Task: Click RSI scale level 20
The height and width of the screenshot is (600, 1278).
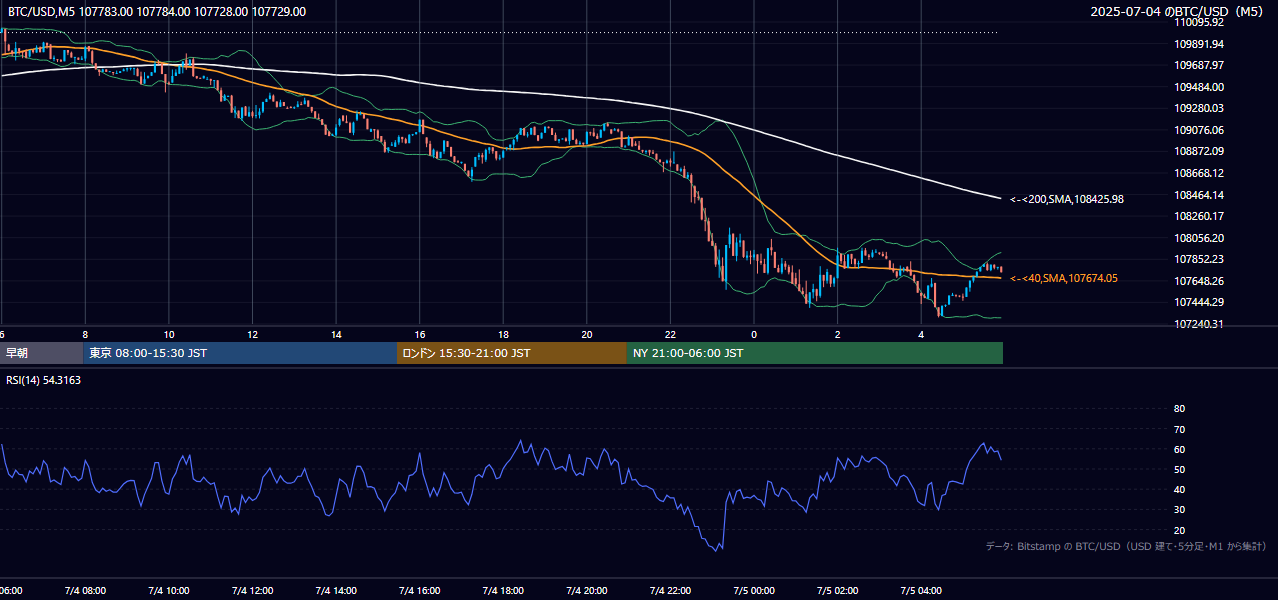Action: tap(1179, 530)
